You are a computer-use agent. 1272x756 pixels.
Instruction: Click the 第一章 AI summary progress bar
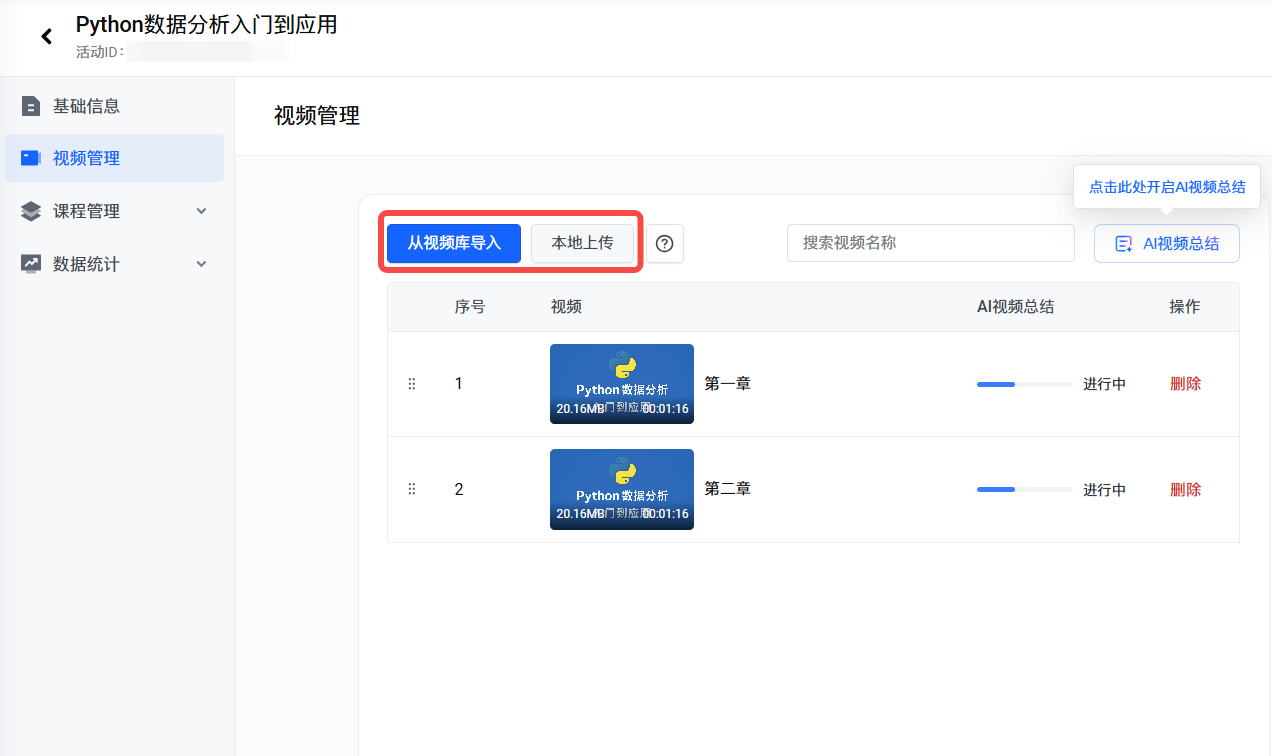point(1025,384)
